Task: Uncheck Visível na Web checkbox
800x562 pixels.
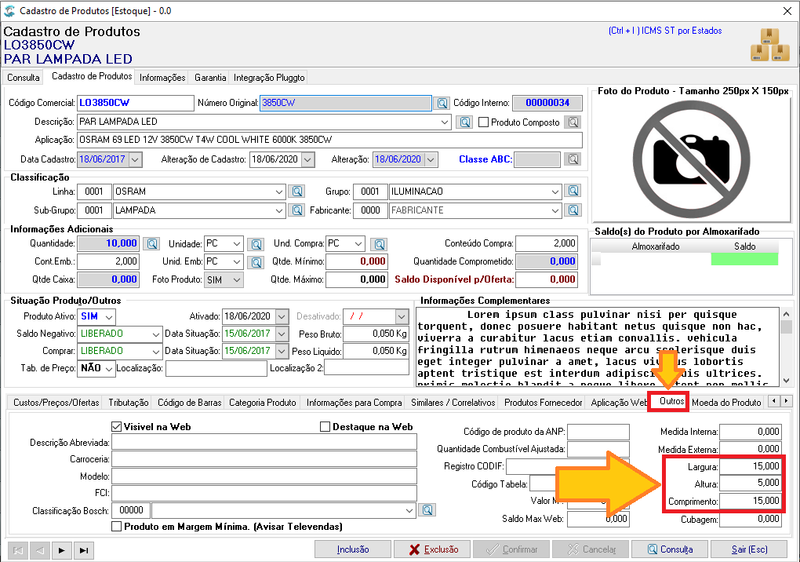Action: coord(116,427)
